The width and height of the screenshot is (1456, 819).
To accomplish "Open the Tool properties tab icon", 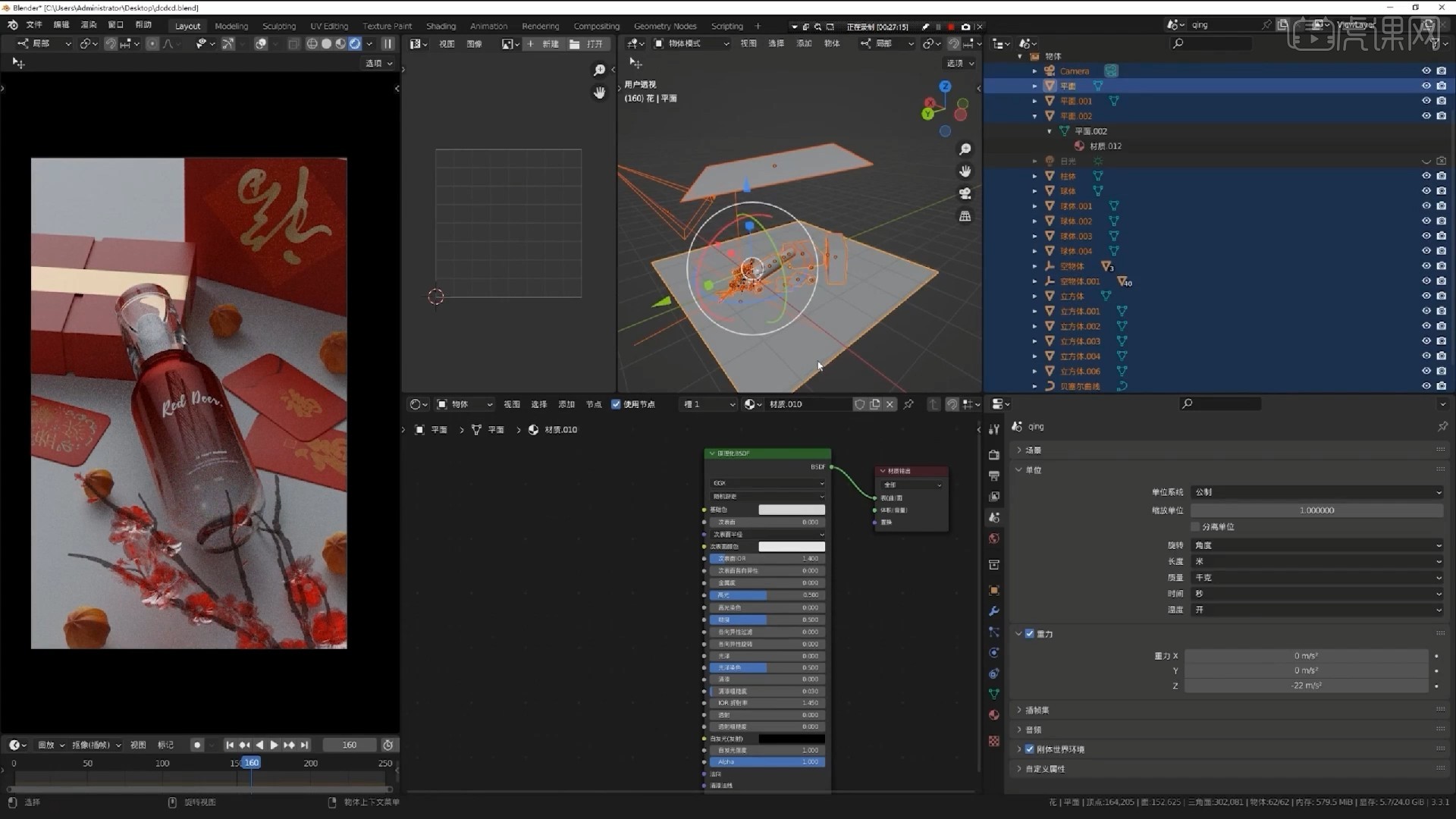I will (x=994, y=429).
